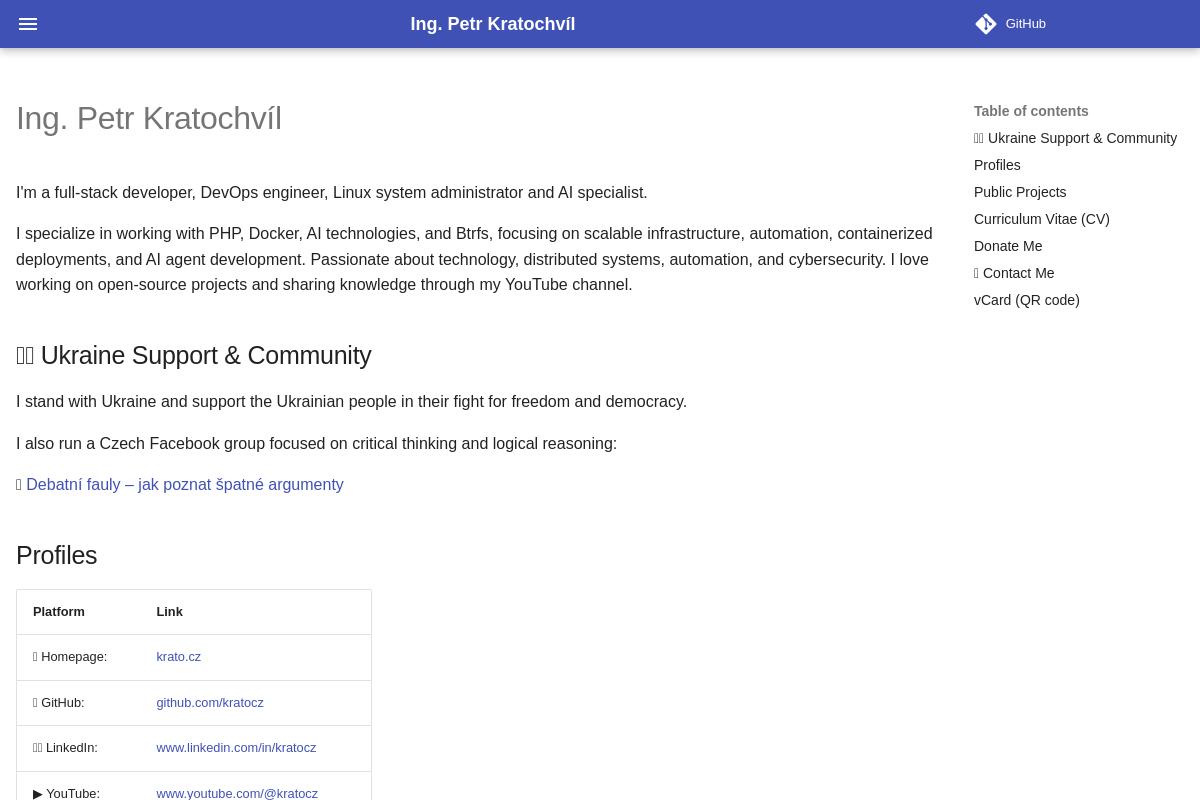Select Curriculum Vitae (CV) in contents
Viewport: 1200px width, 800px height.
1041,219
